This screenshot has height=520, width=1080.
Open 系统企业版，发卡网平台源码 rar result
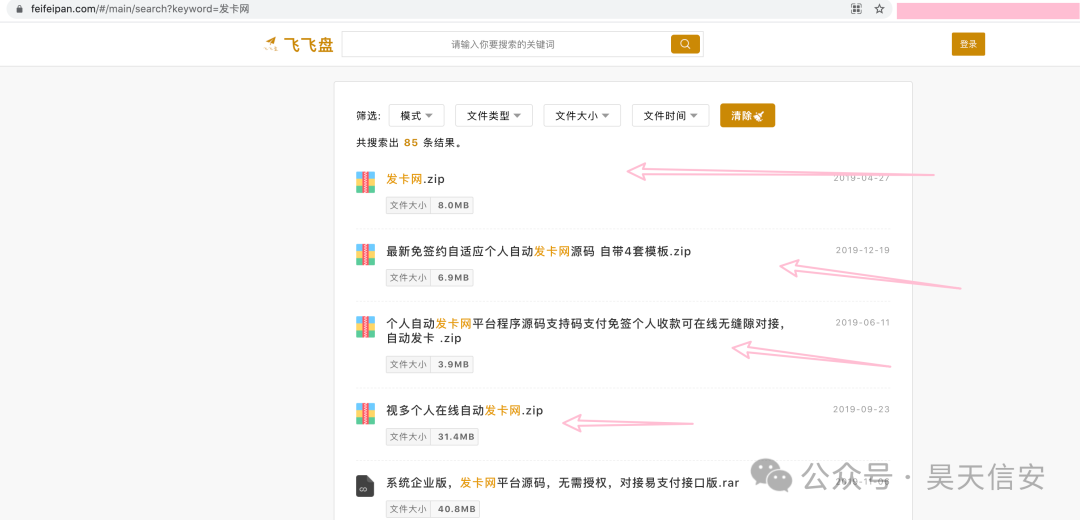pos(563,483)
